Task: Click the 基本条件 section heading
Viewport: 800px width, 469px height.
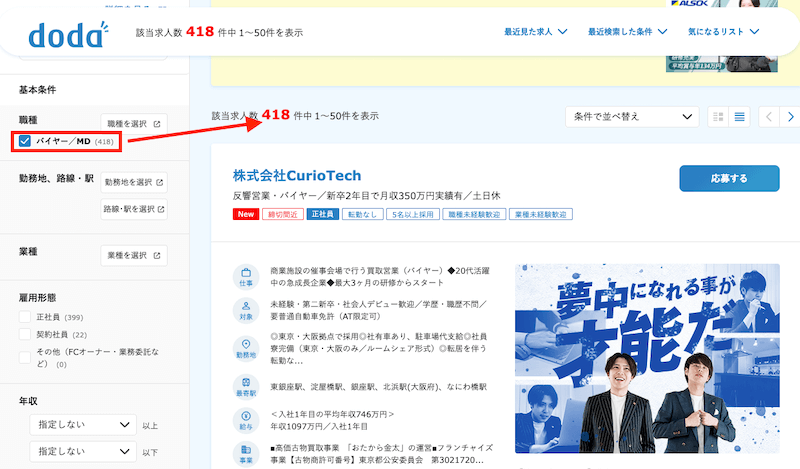Action: (37, 90)
